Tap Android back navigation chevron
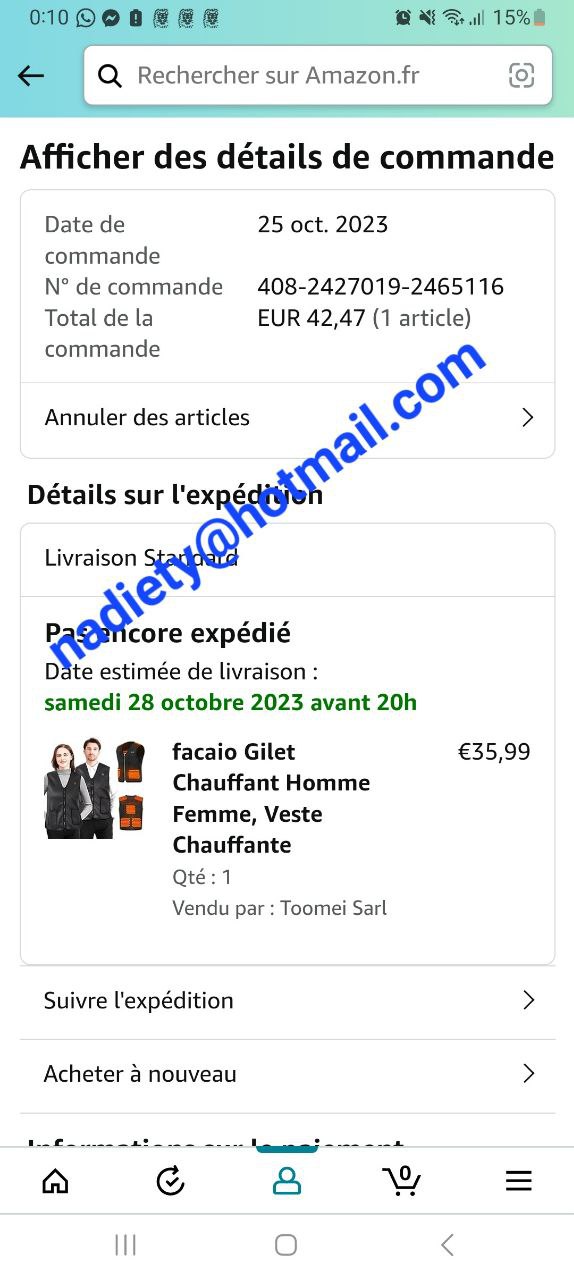 (447, 1245)
